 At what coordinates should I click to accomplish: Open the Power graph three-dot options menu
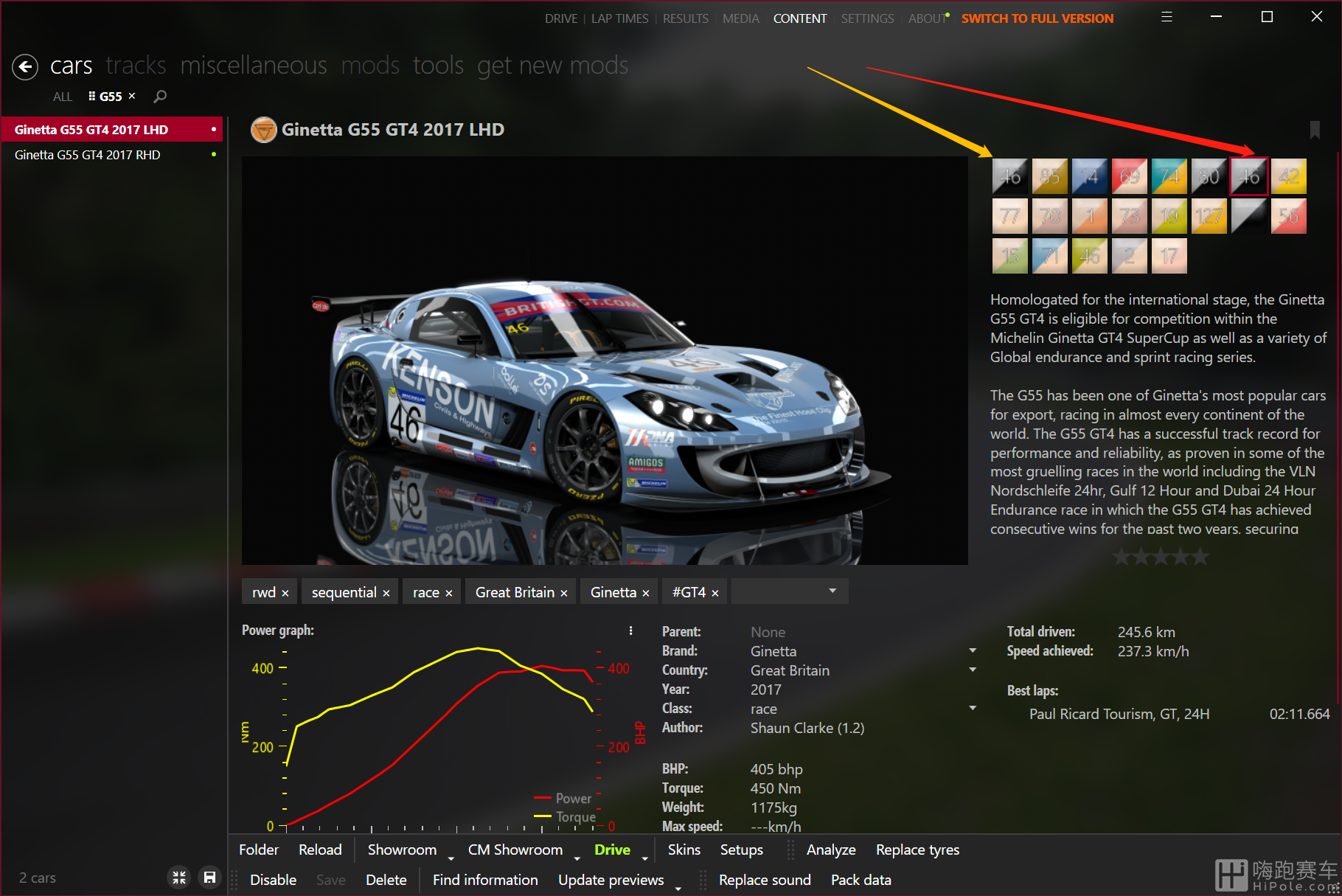[x=630, y=631]
